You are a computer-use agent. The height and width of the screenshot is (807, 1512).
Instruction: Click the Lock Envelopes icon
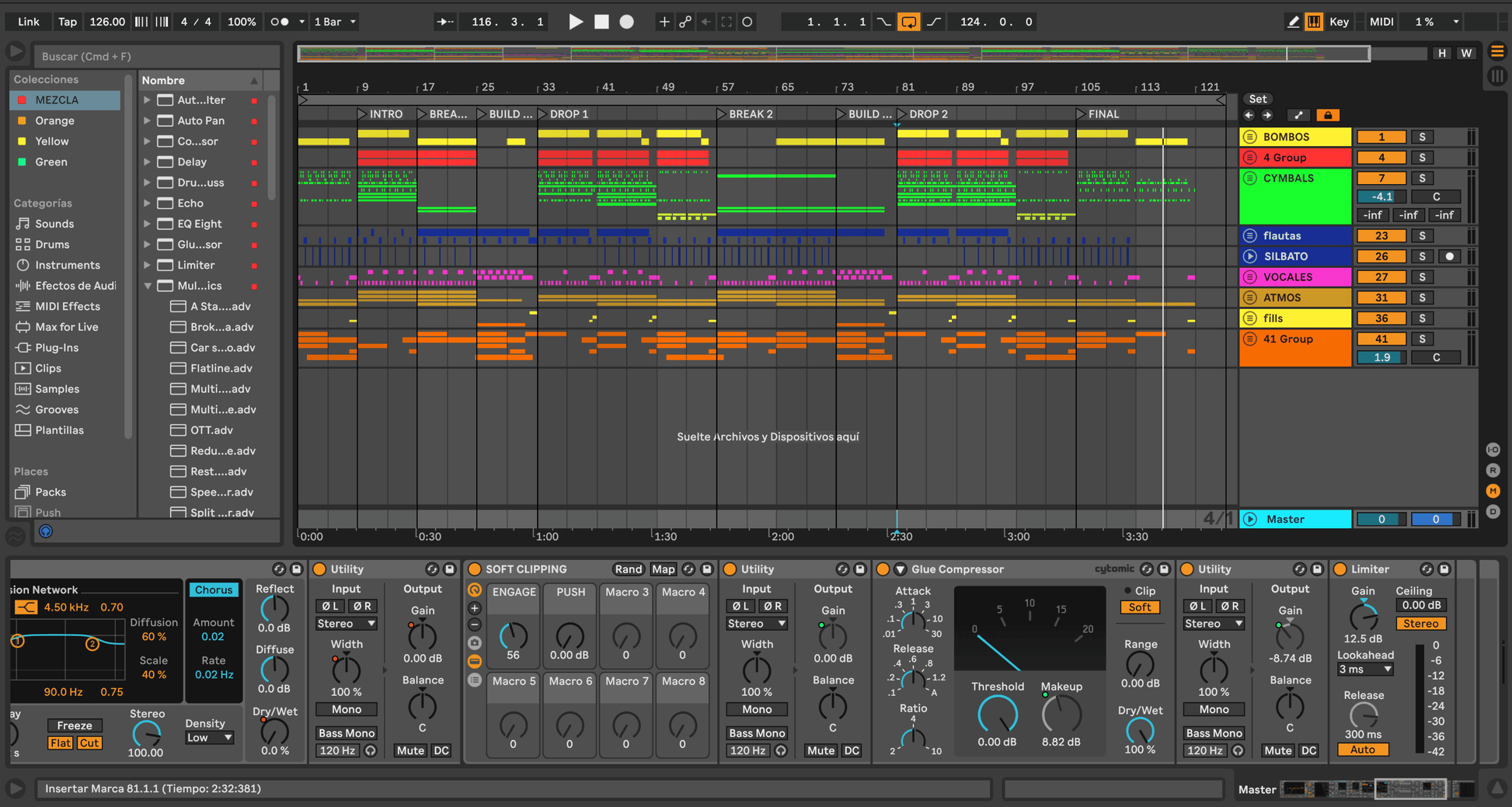(x=1328, y=115)
